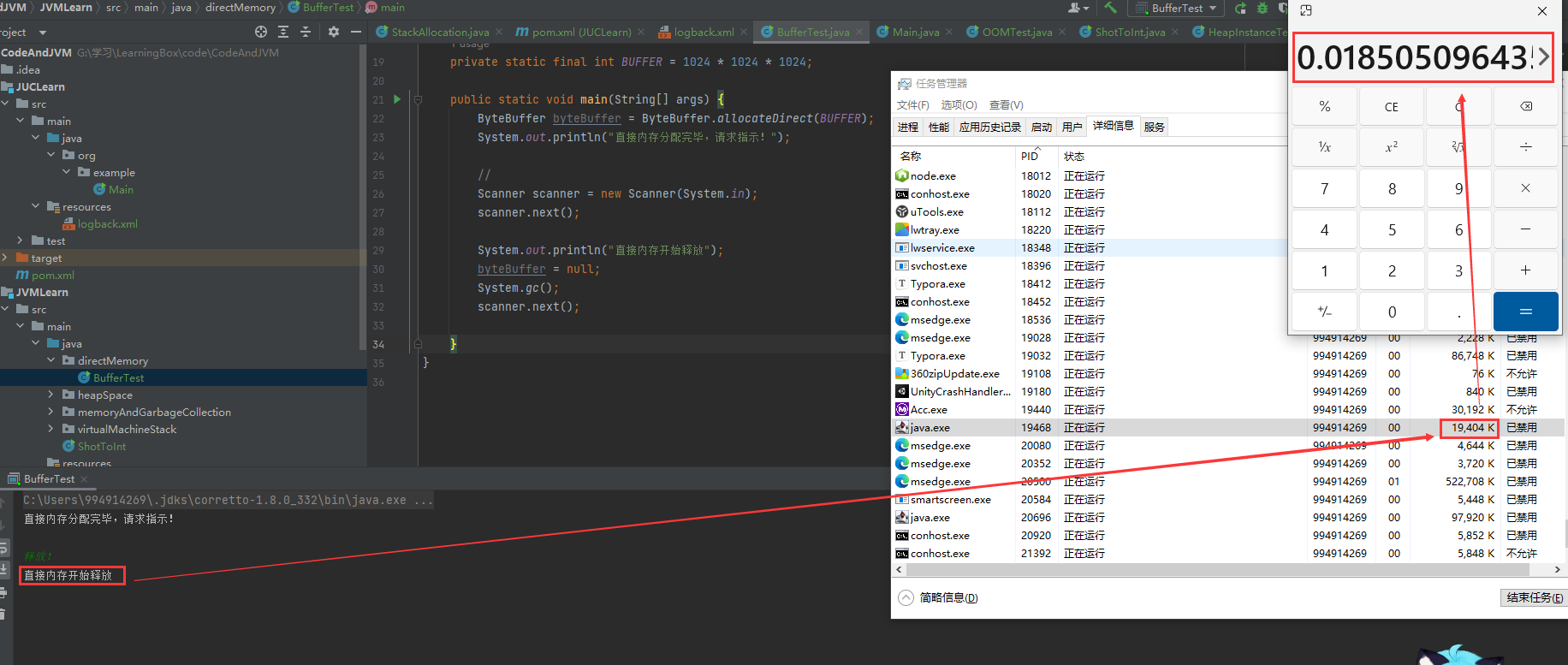Click the equals button on calculator

coord(1525,312)
